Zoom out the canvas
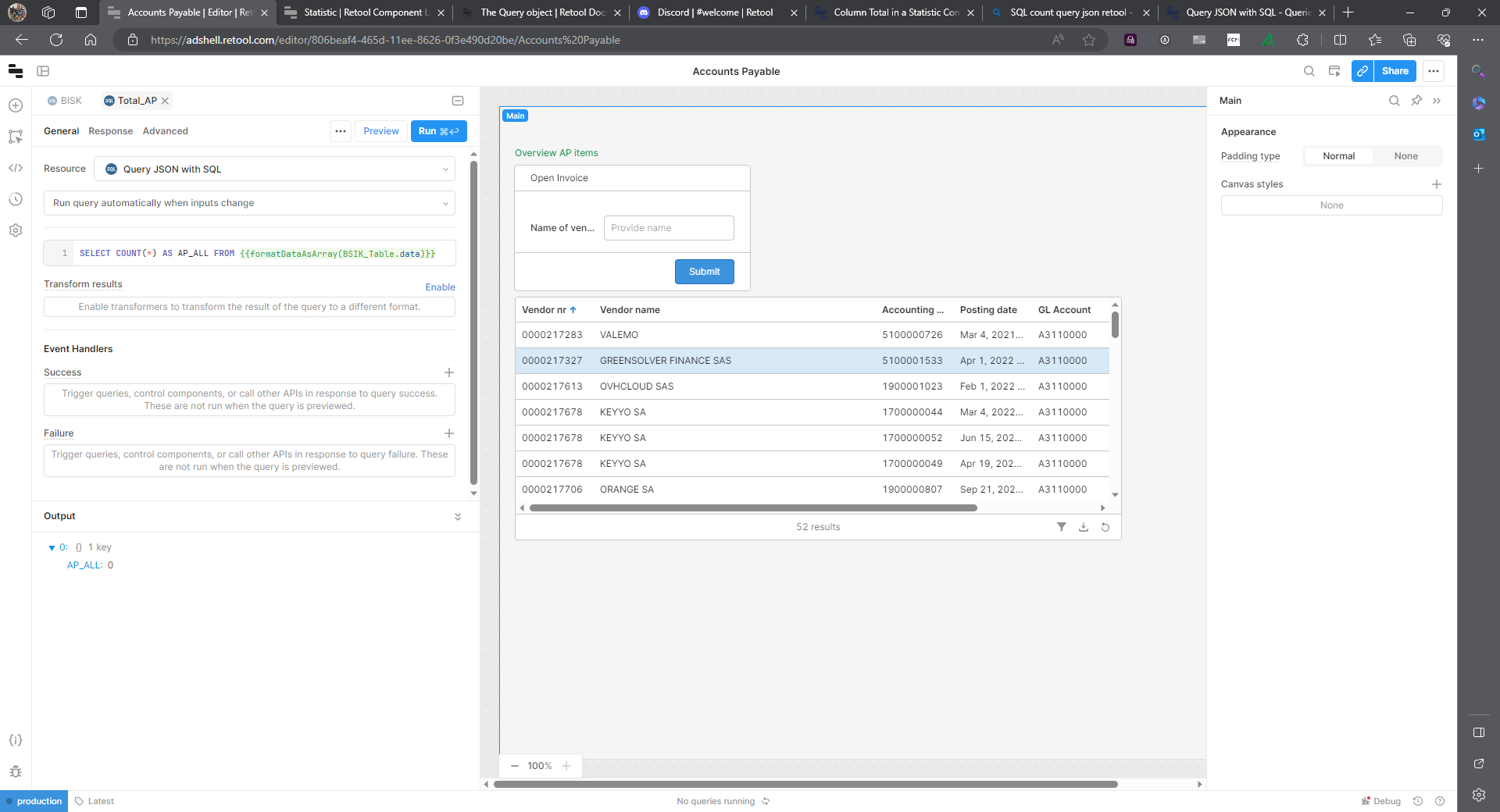Image resolution: width=1500 pixels, height=812 pixels. (x=515, y=766)
